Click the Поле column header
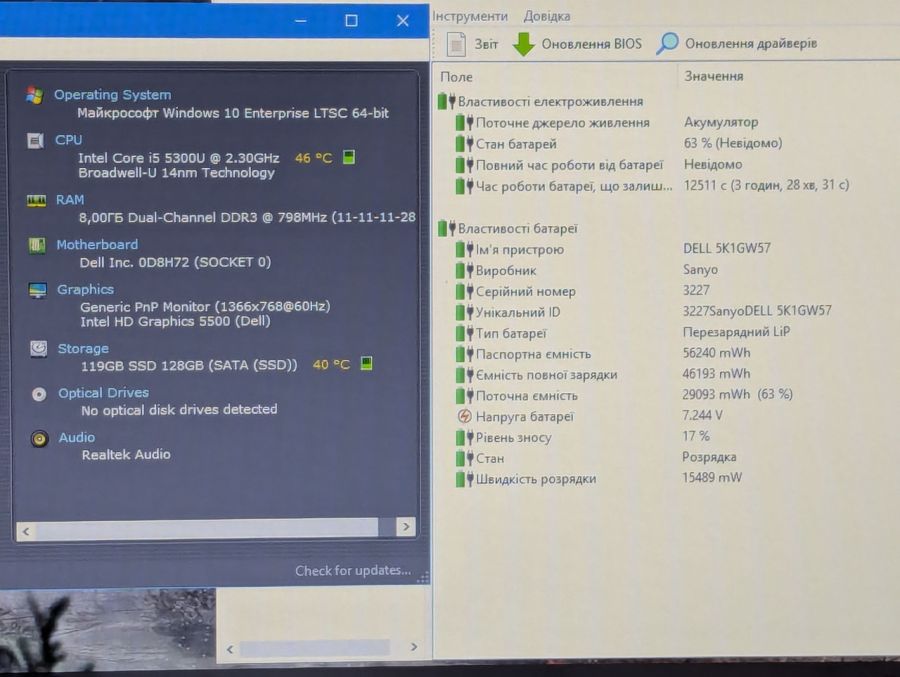Screen dimensions: 900x677 pyautogui.click(x=456, y=77)
